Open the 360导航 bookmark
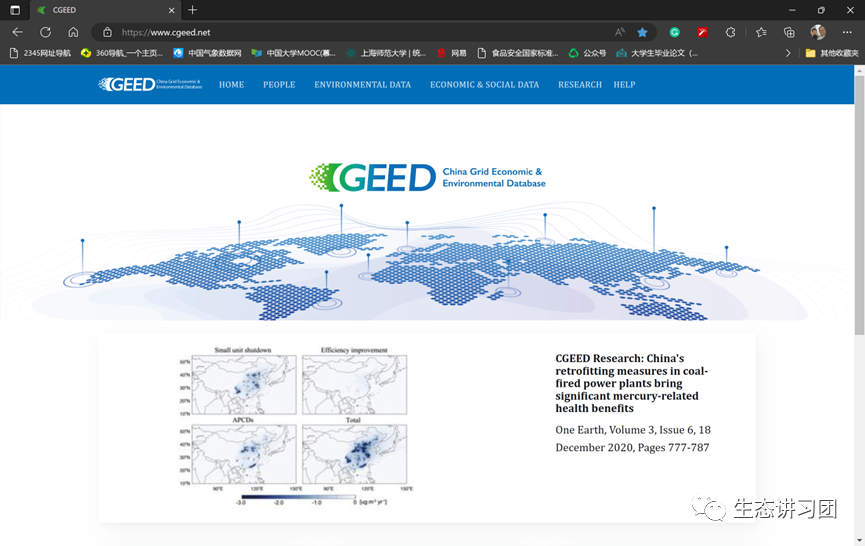Viewport: 865px width, 546px height. pyautogui.click(x=122, y=53)
